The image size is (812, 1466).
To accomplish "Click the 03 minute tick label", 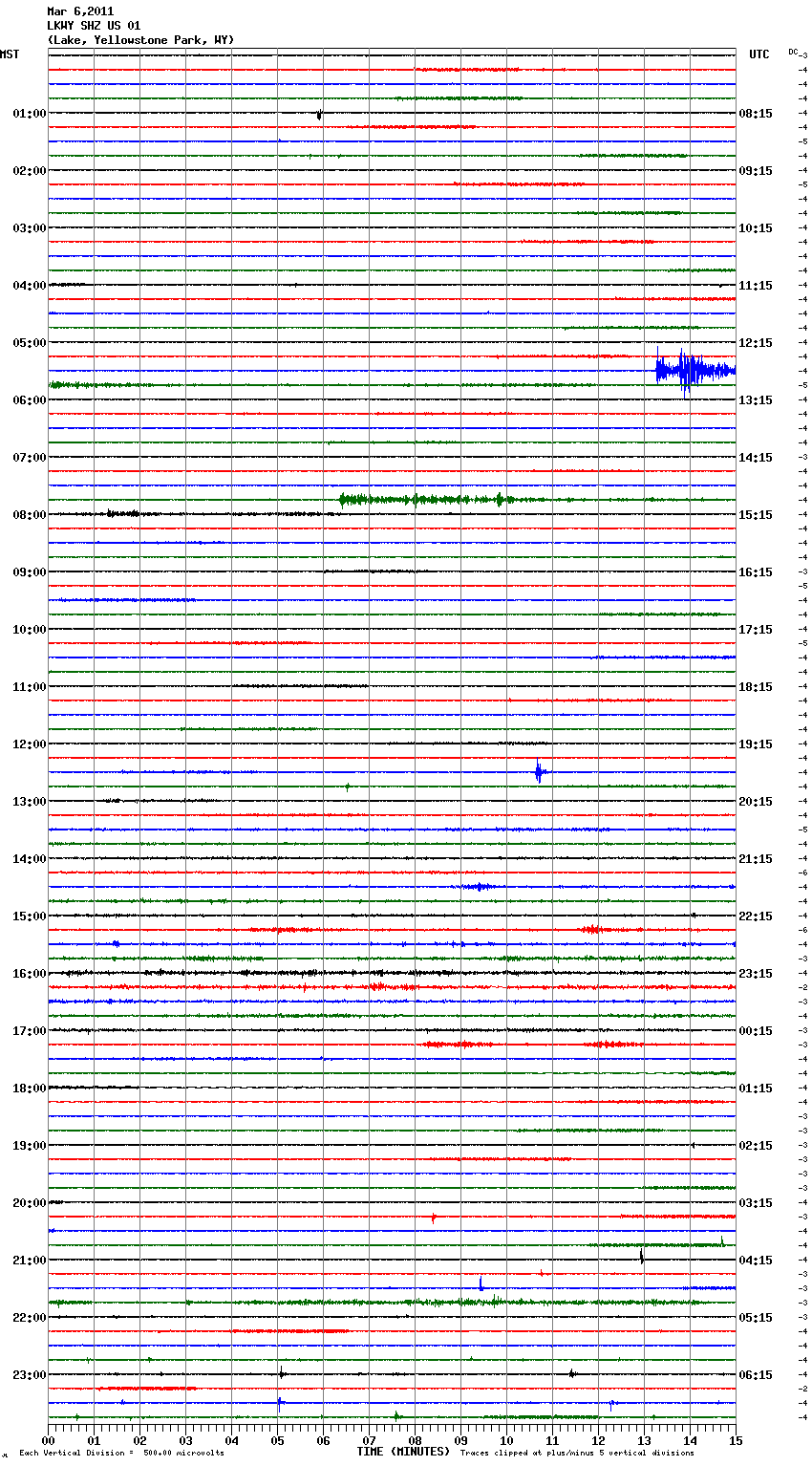I will 185,1440.
